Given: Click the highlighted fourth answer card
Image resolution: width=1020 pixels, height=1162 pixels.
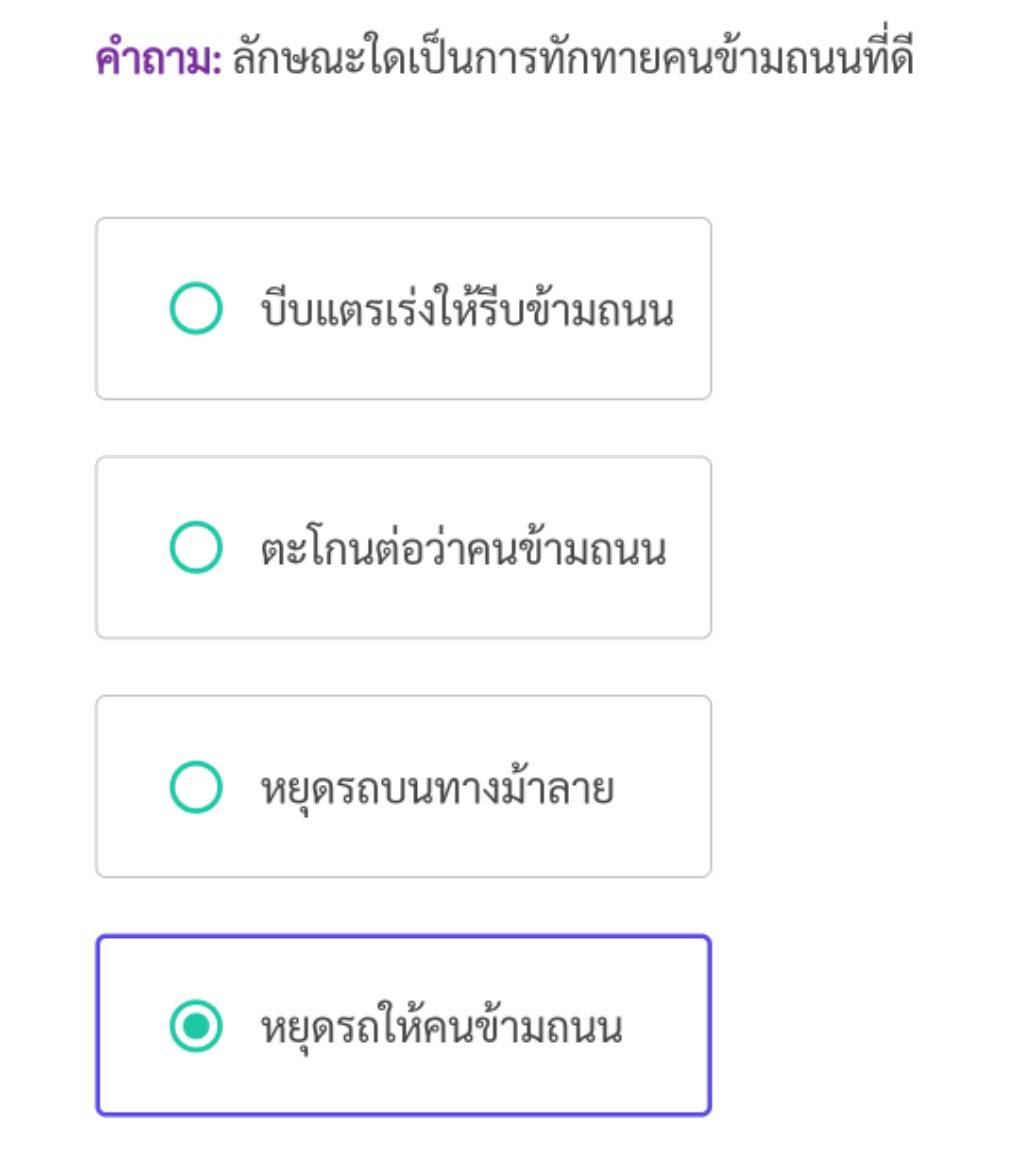Looking at the screenshot, I should (x=403, y=1026).
